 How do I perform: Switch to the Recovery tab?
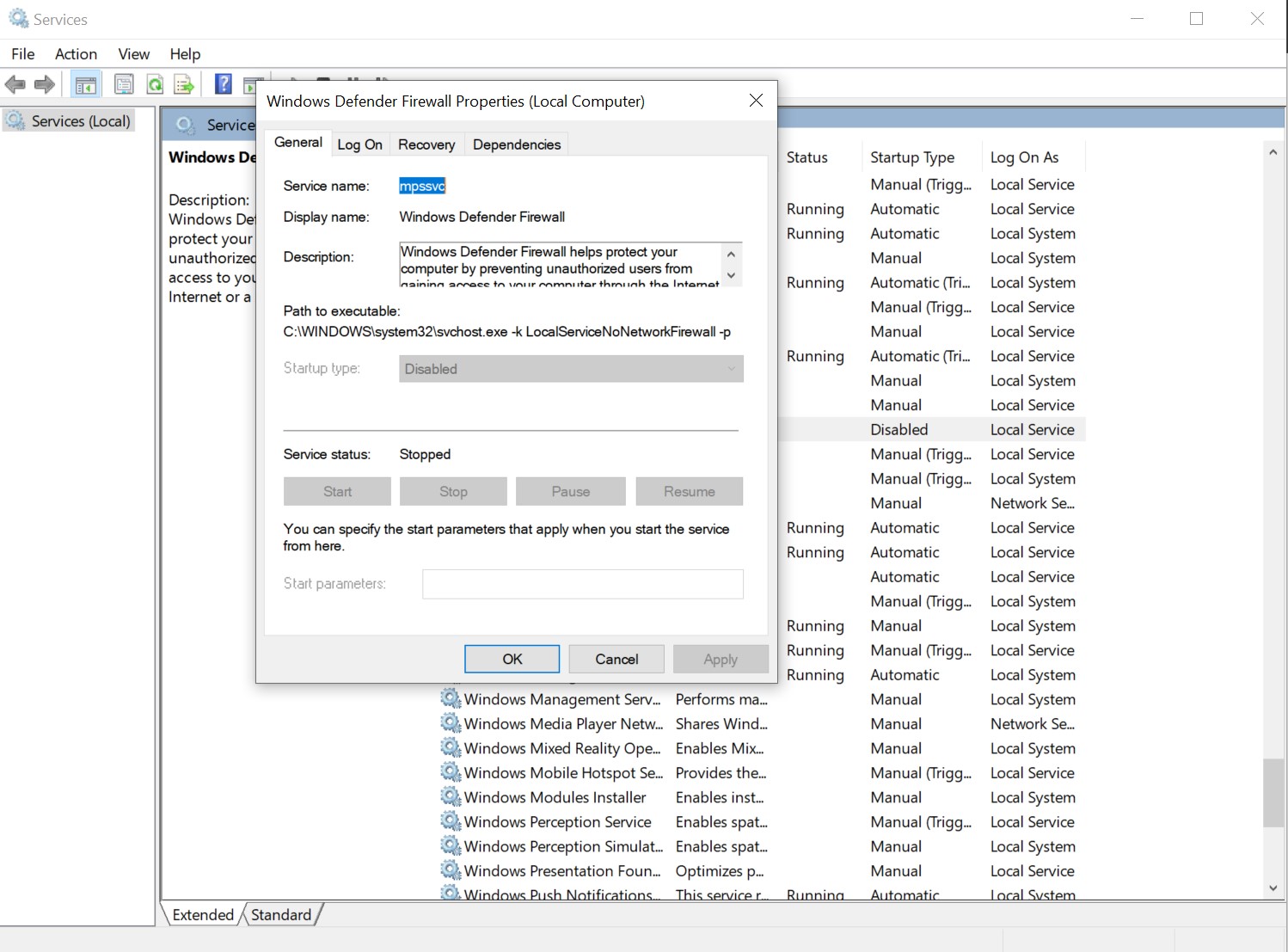[x=426, y=144]
